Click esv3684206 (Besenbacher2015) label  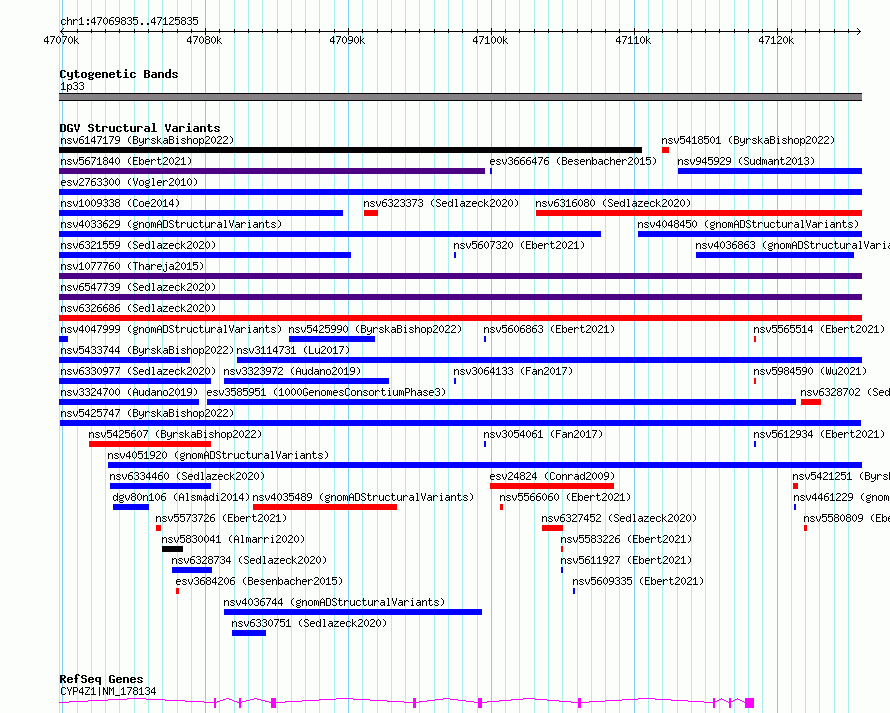(259, 581)
